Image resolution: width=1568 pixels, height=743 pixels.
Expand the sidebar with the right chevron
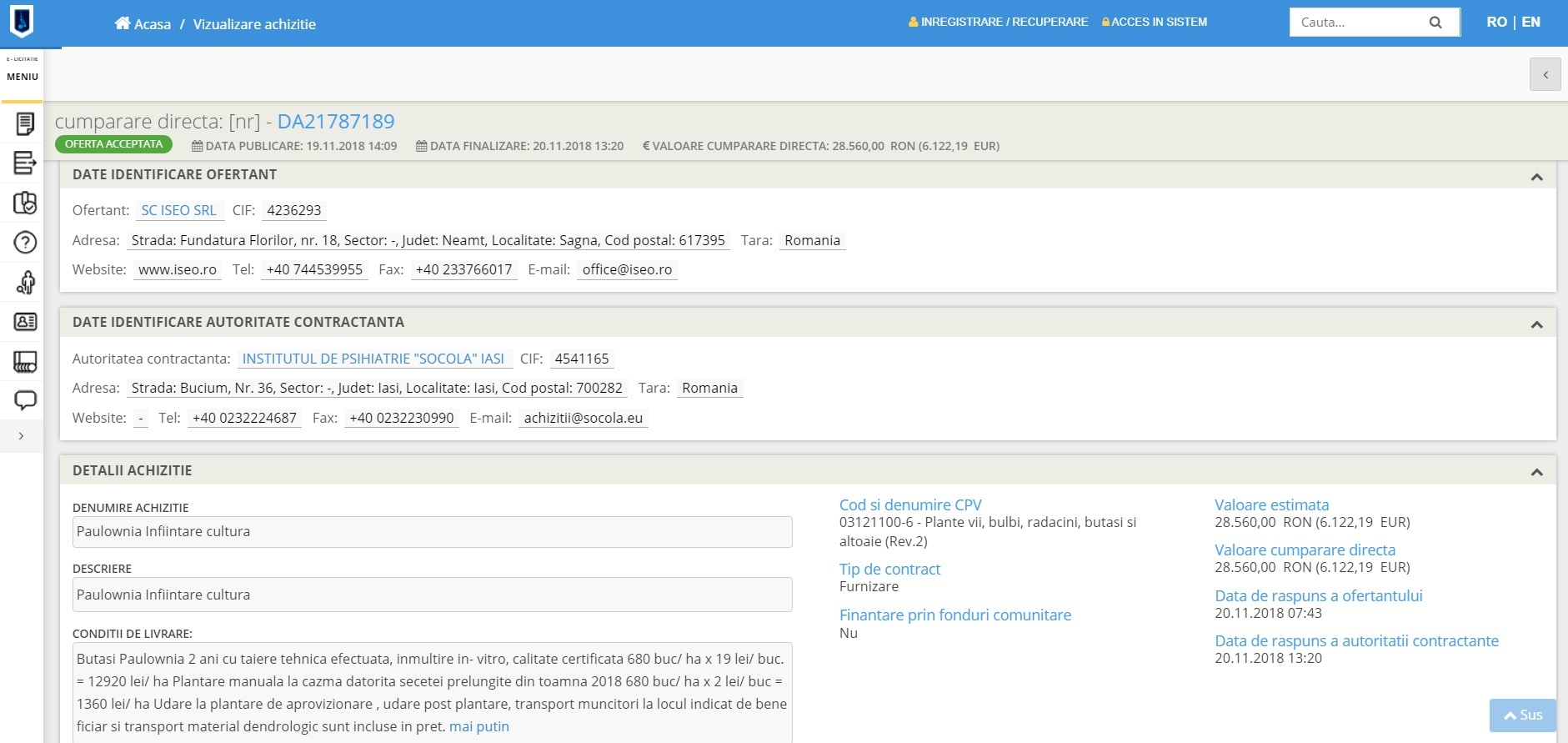22,435
